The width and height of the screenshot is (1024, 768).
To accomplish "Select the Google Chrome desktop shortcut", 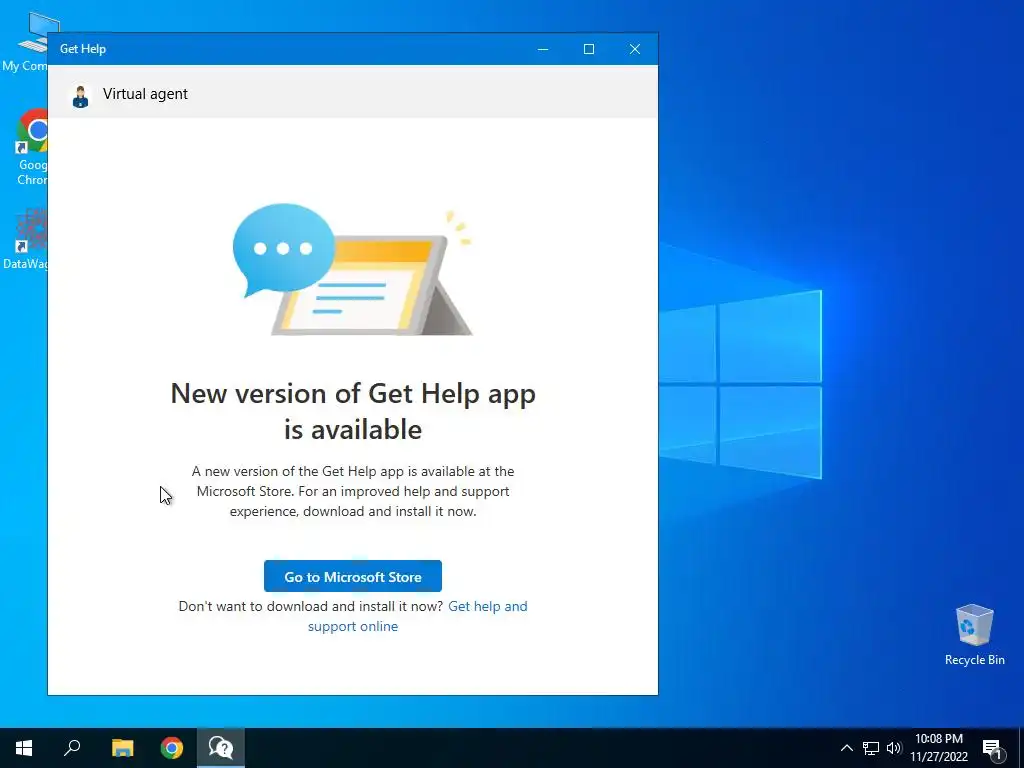I will pyautogui.click(x=31, y=148).
